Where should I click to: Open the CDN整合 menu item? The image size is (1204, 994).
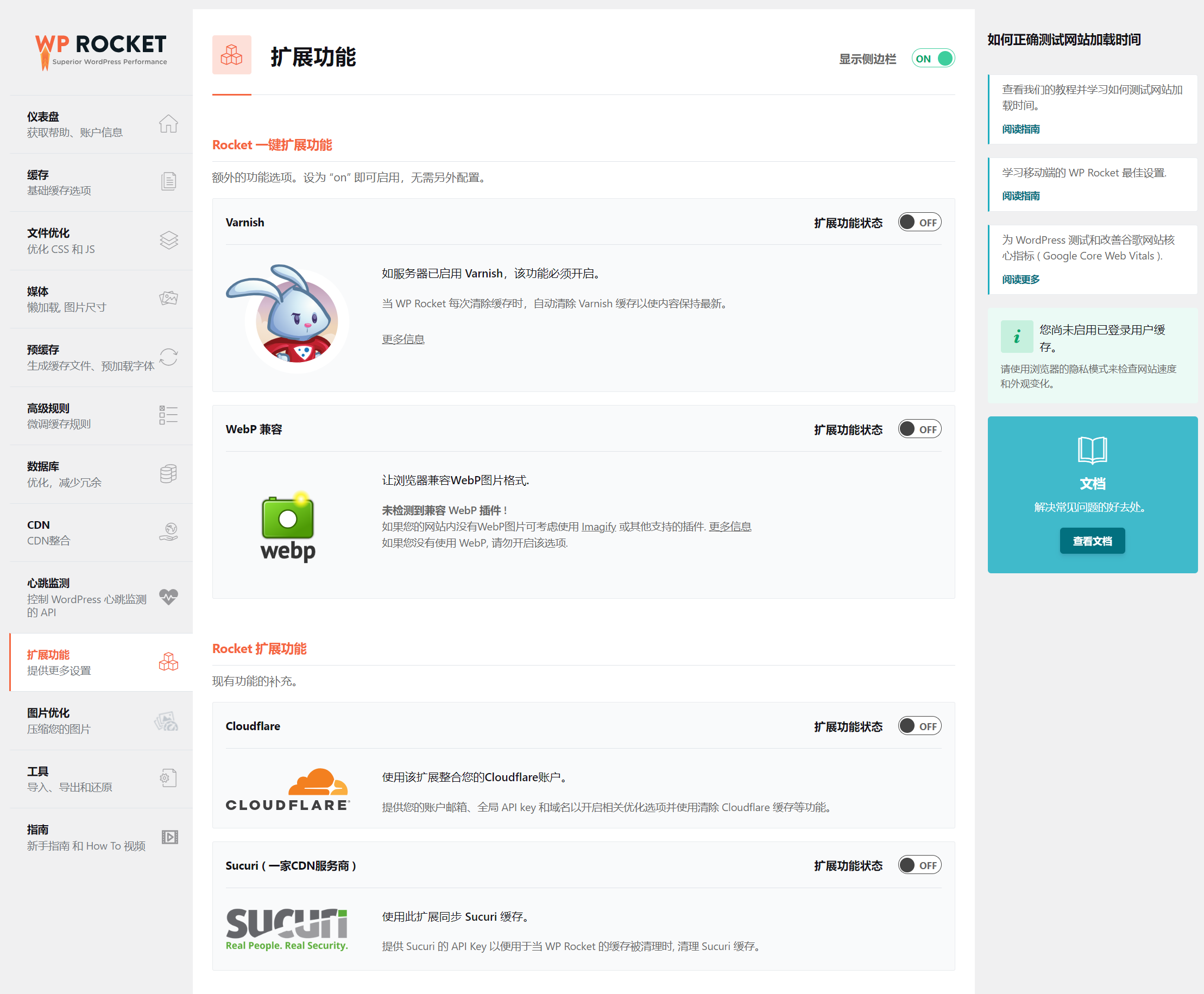[x=102, y=533]
